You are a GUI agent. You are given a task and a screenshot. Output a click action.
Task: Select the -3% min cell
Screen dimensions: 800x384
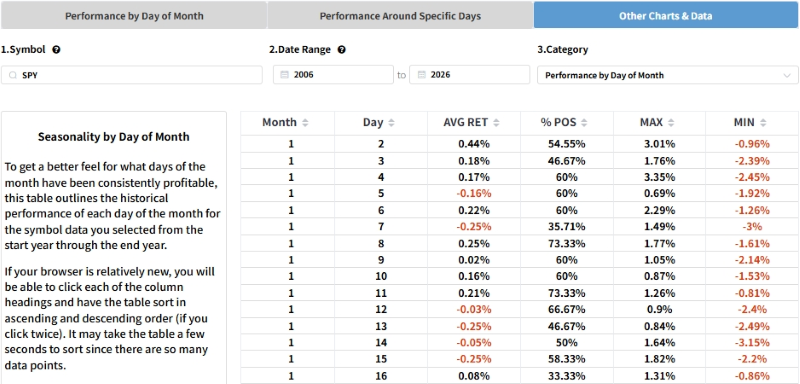[x=752, y=226]
